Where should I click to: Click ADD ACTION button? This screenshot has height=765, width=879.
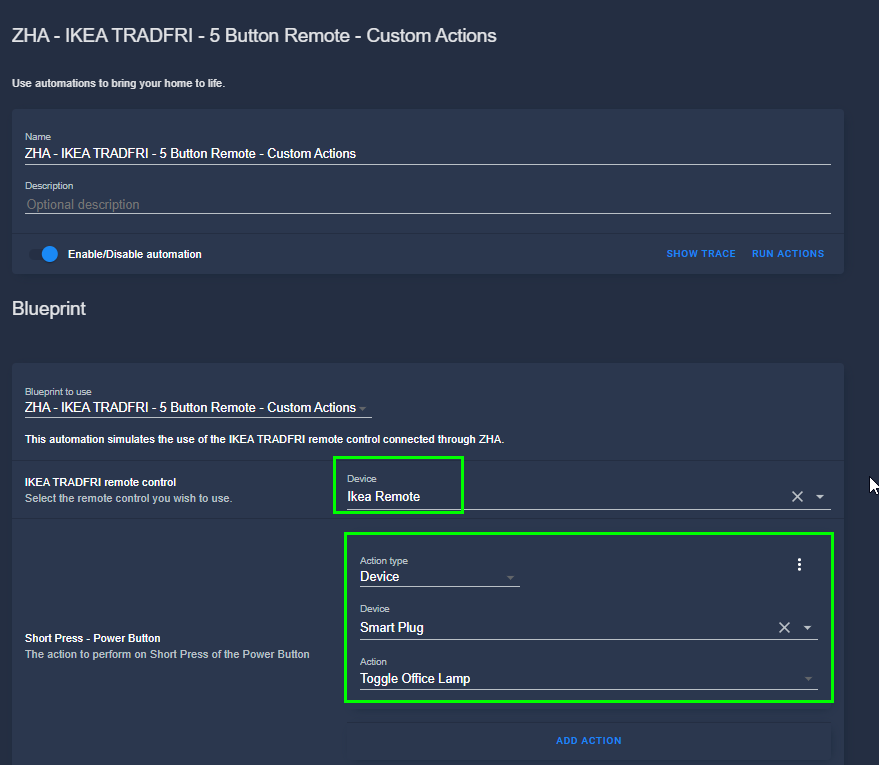click(589, 740)
